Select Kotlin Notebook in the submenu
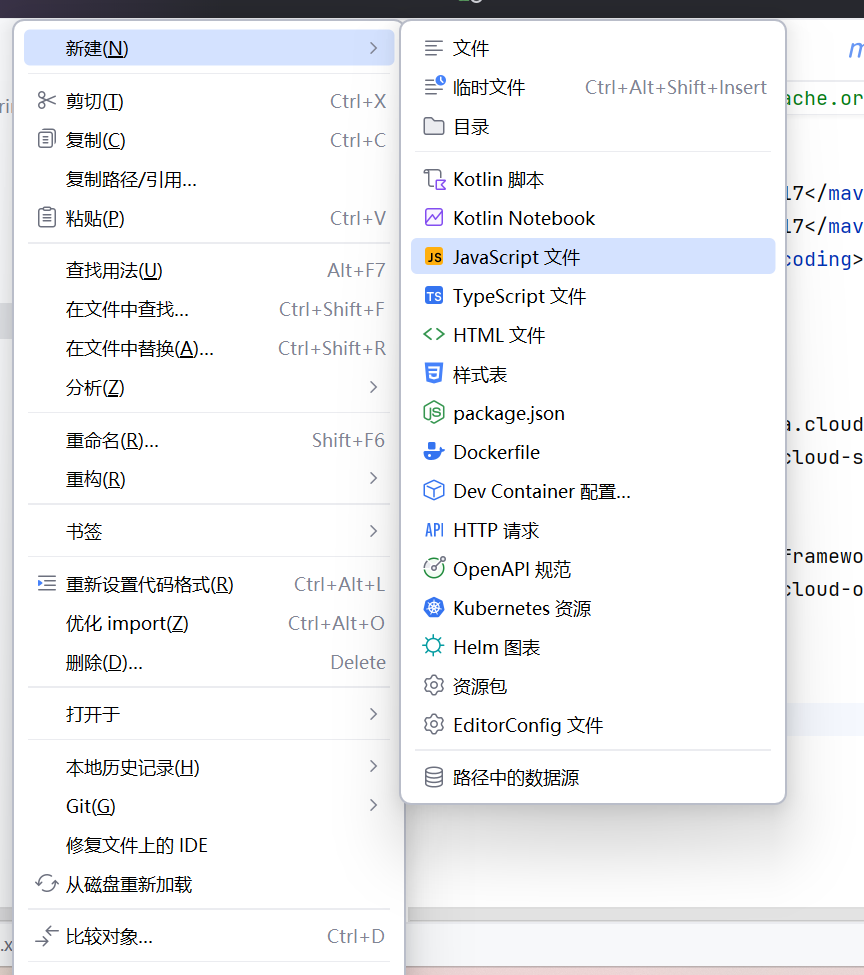Screen dimensions: 864x975 click(x=593, y=218)
